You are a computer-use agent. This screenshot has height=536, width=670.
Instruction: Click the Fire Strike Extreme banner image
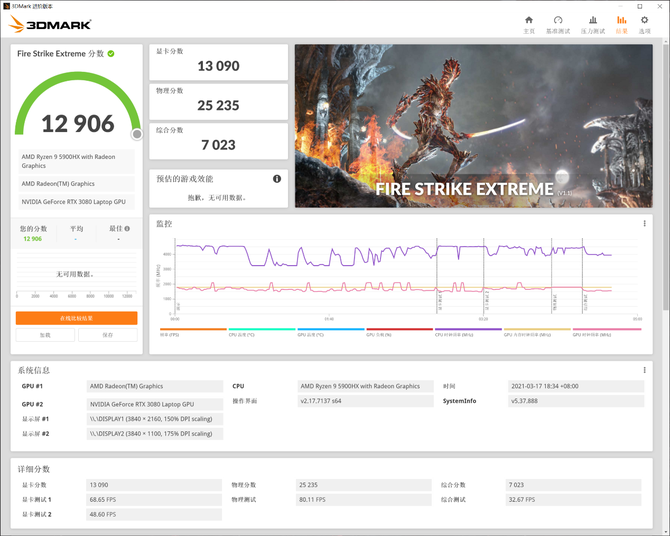click(473, 125)
